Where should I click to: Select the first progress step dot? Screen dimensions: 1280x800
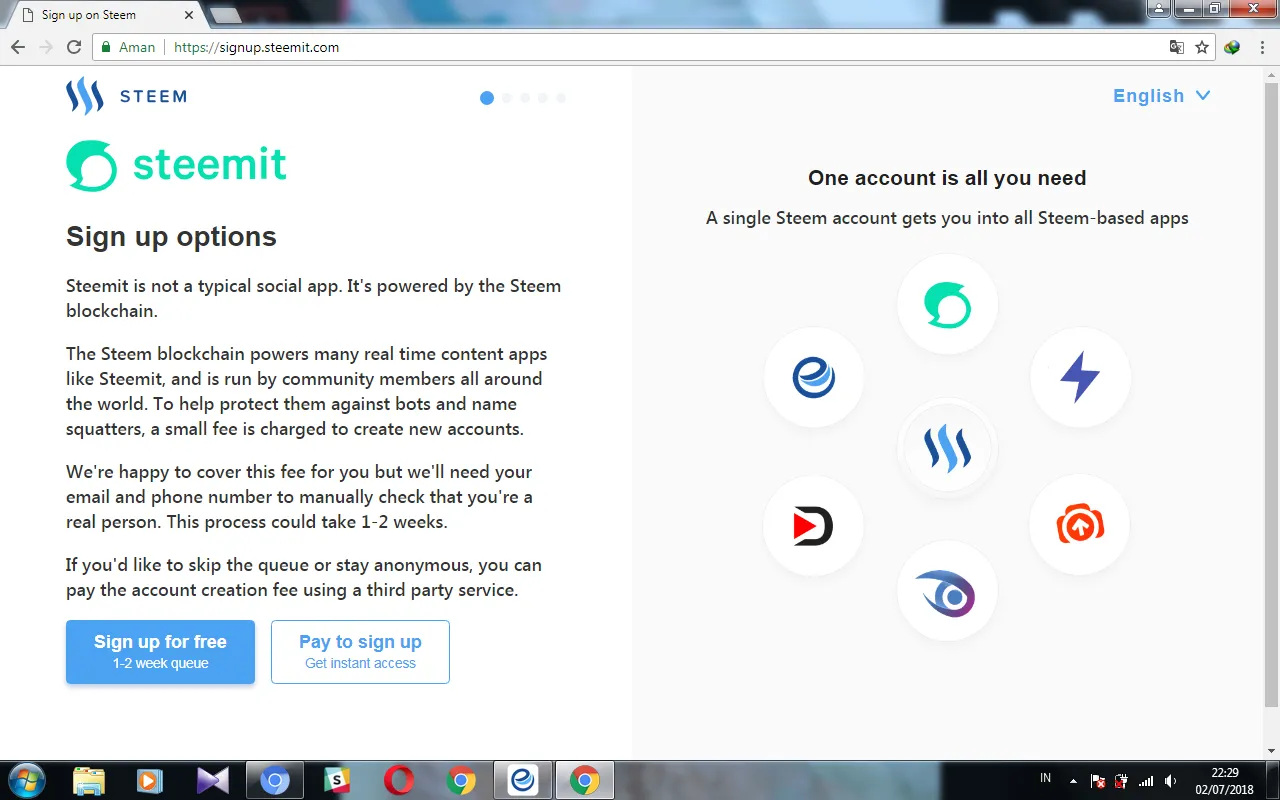pos(487,98)
